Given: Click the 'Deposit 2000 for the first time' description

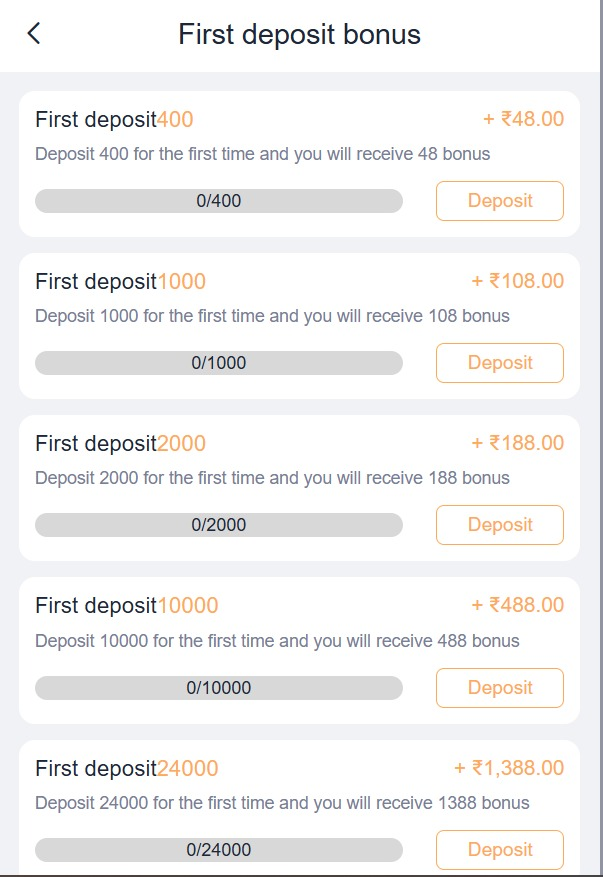Looking at the screenshot, I should [x=272, y=478].
